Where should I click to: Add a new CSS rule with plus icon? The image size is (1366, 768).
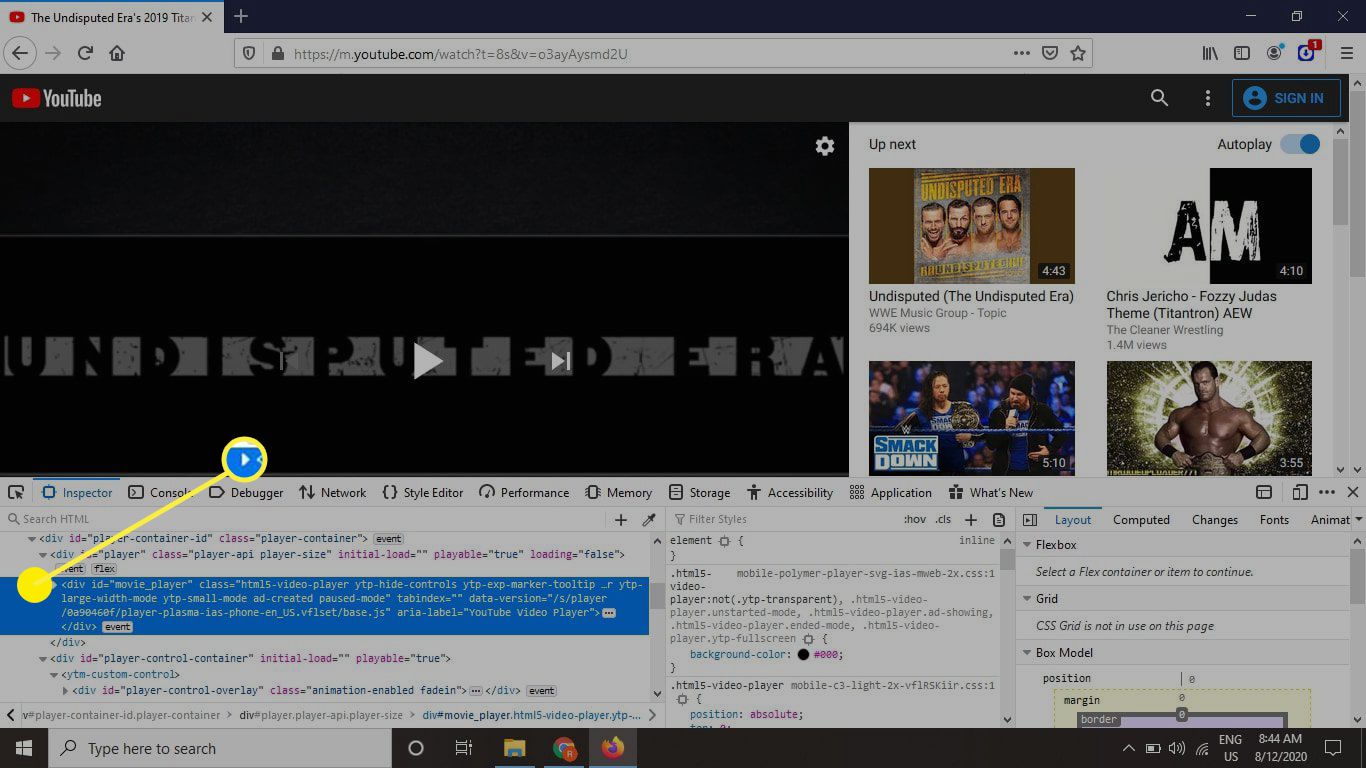(x=971, y=519)
